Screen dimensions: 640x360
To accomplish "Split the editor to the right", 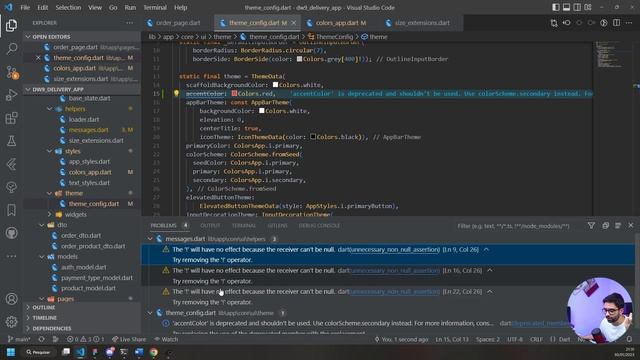I will click(616, 23).
